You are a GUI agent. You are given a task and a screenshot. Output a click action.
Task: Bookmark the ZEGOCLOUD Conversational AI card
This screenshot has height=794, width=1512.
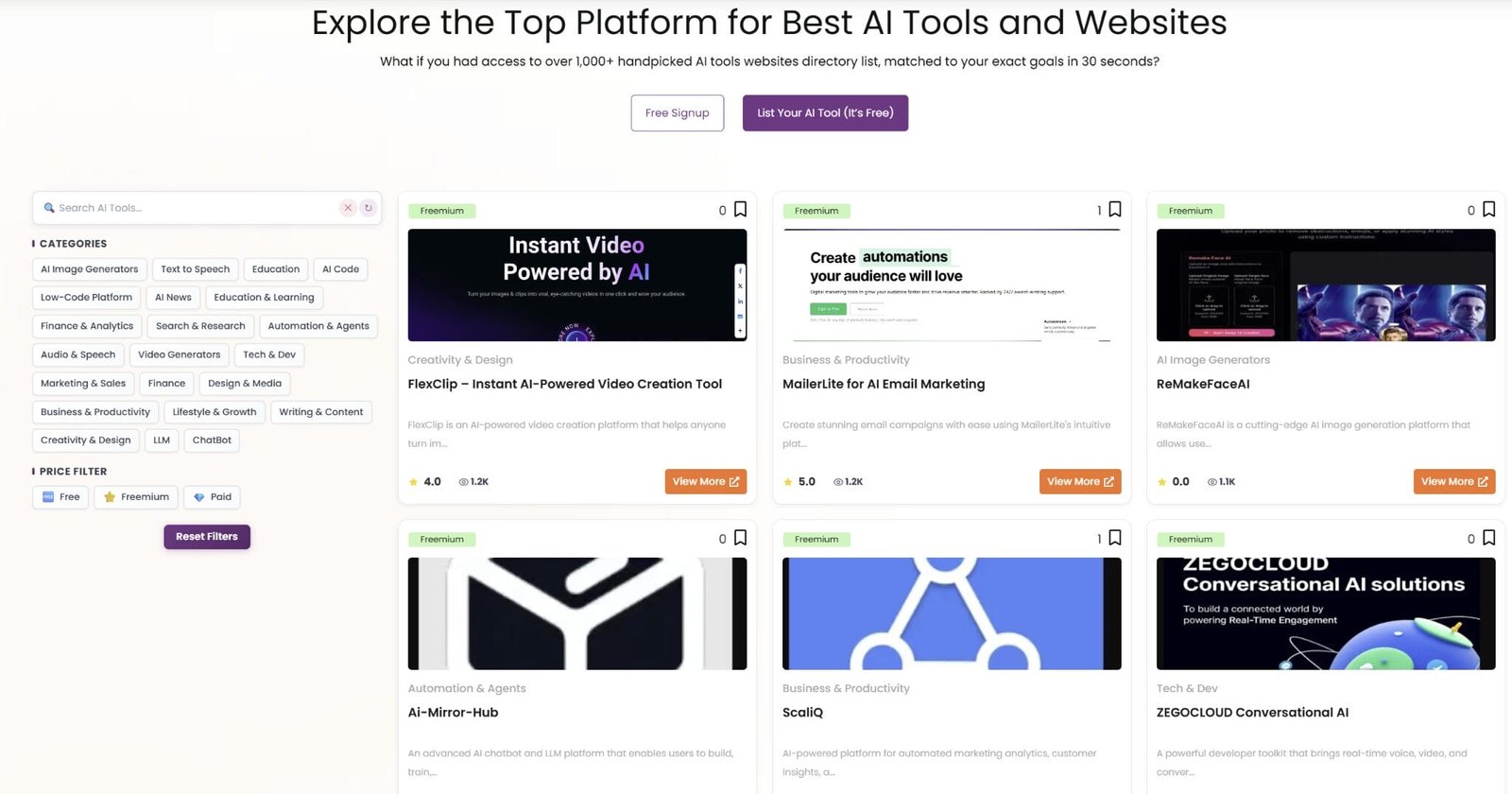pyautogui.click(x=1488, y=538)
